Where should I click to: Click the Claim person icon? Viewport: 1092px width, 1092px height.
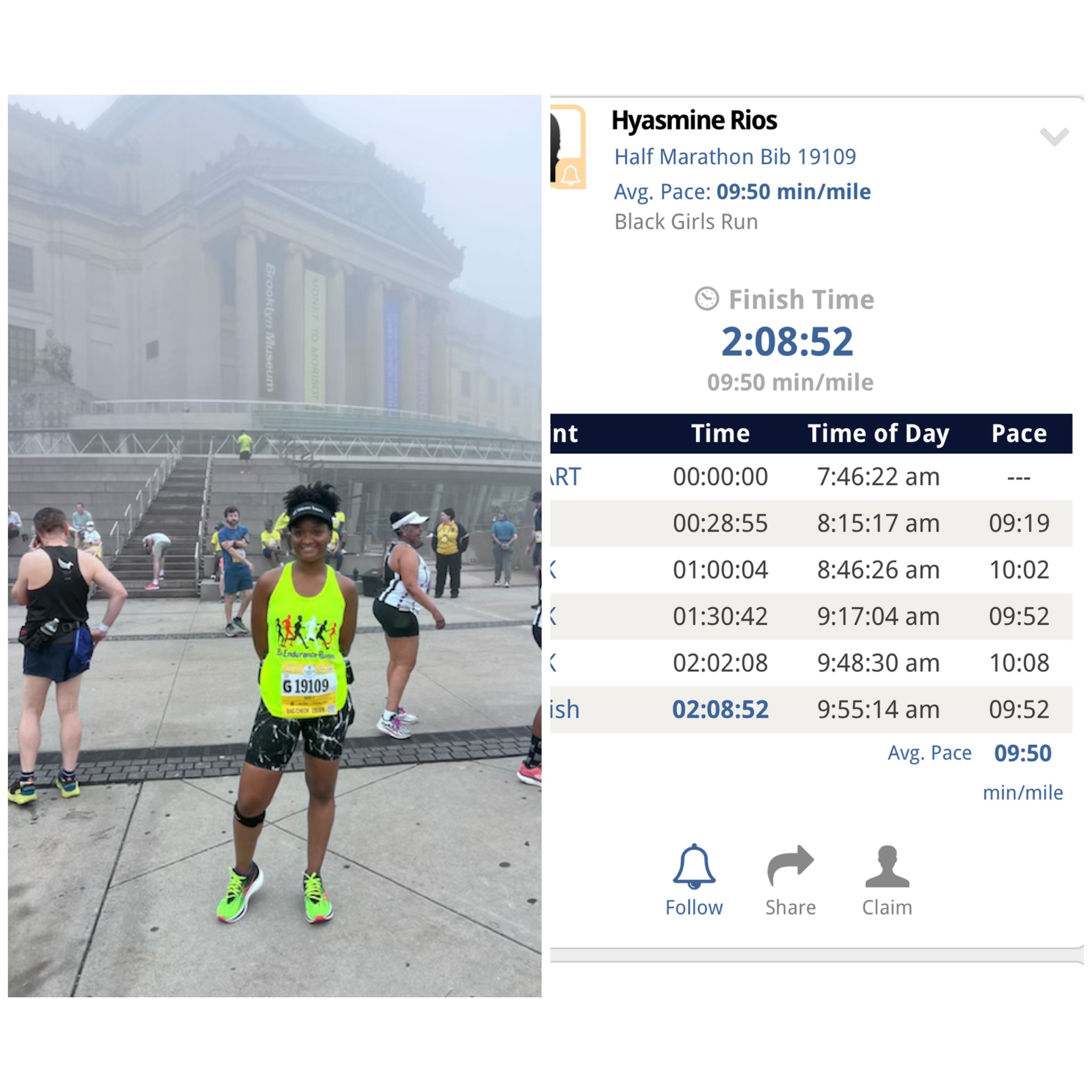(x=887, y=866)
